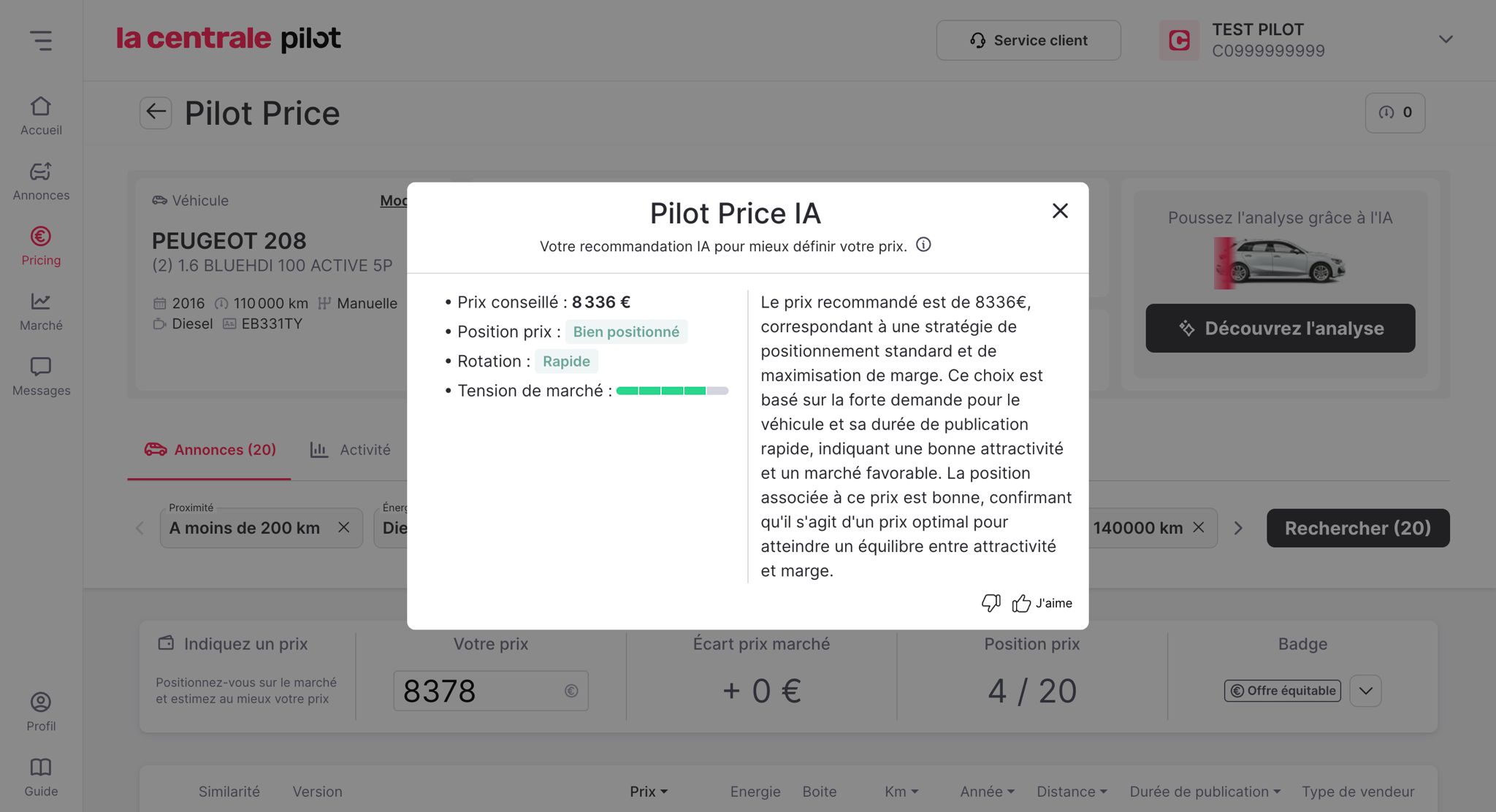Click the Service client button

[1028, 40]
